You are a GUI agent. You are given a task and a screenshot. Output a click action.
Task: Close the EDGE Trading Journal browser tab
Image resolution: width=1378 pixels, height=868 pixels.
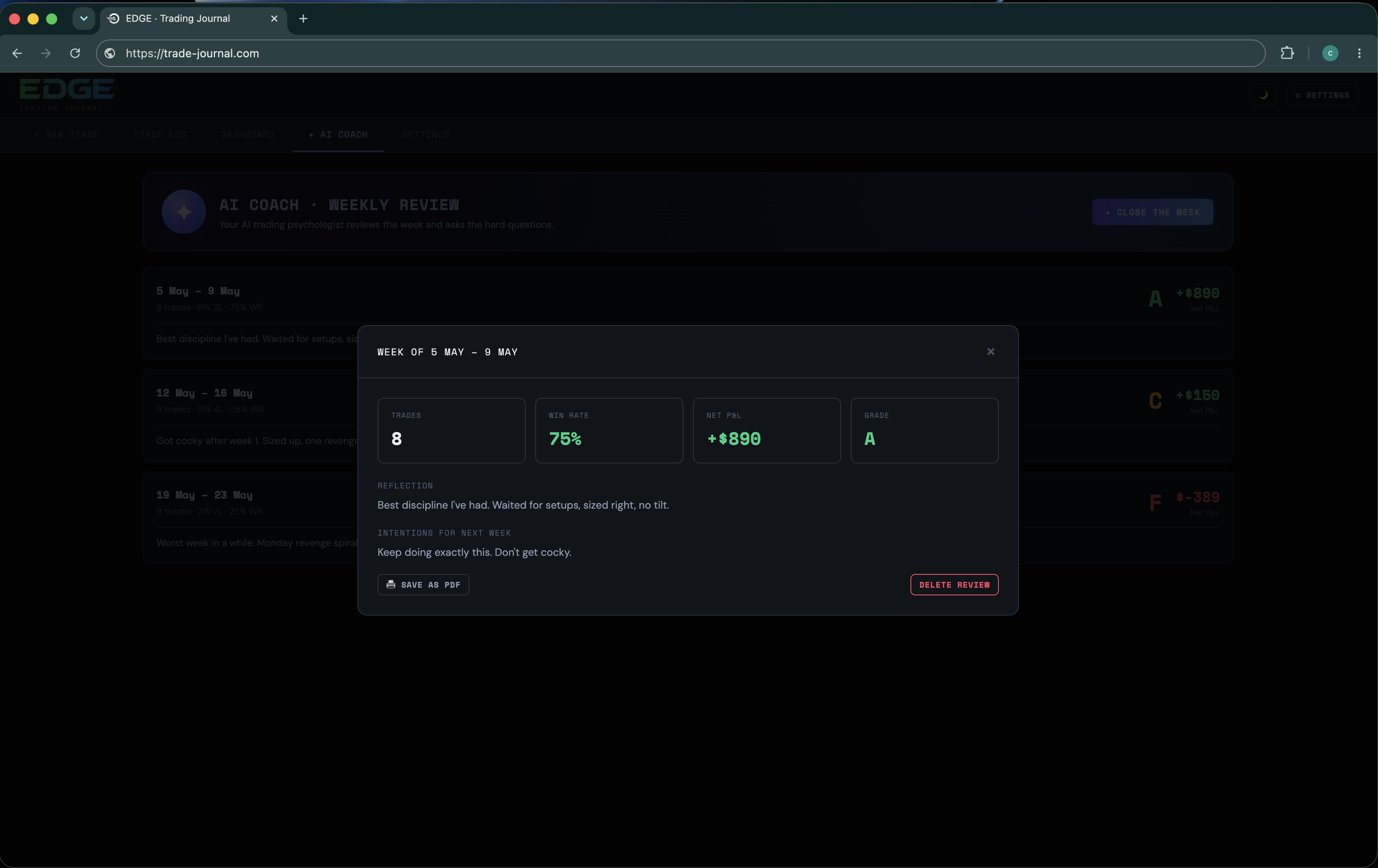pos(274,18)
